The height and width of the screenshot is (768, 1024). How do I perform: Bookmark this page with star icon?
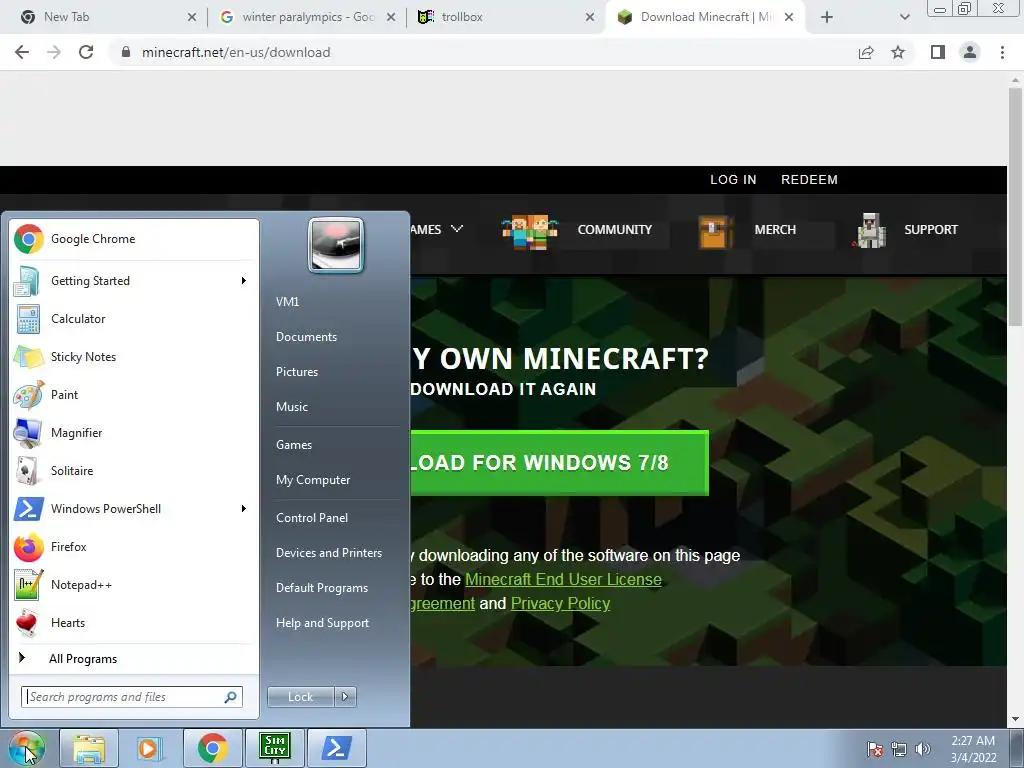pos(898,52)
